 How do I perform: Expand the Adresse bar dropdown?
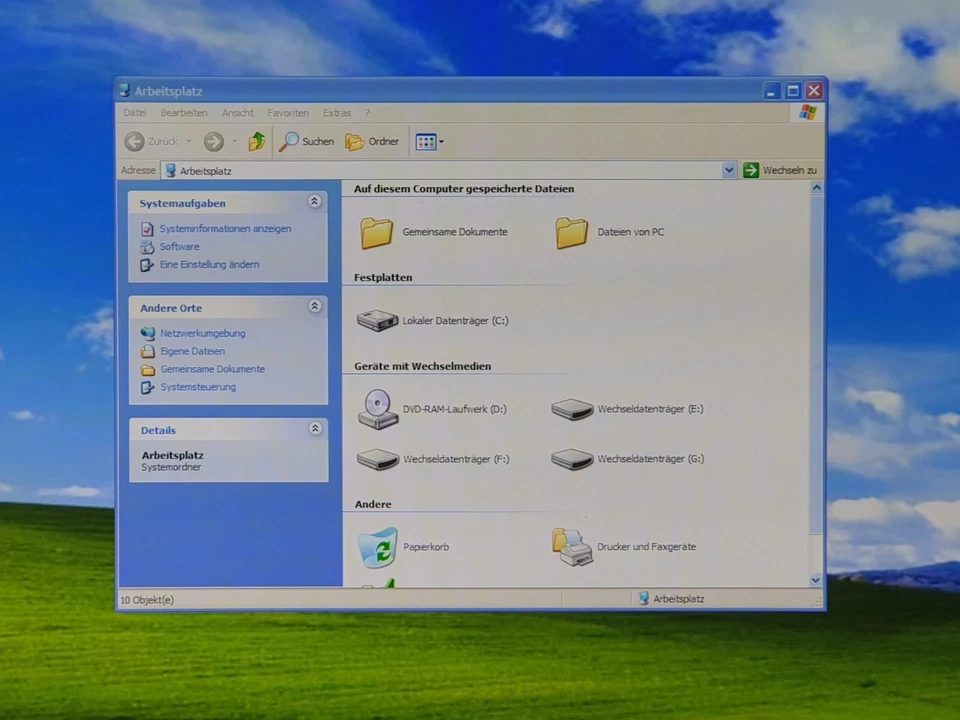tap(729, 170)
